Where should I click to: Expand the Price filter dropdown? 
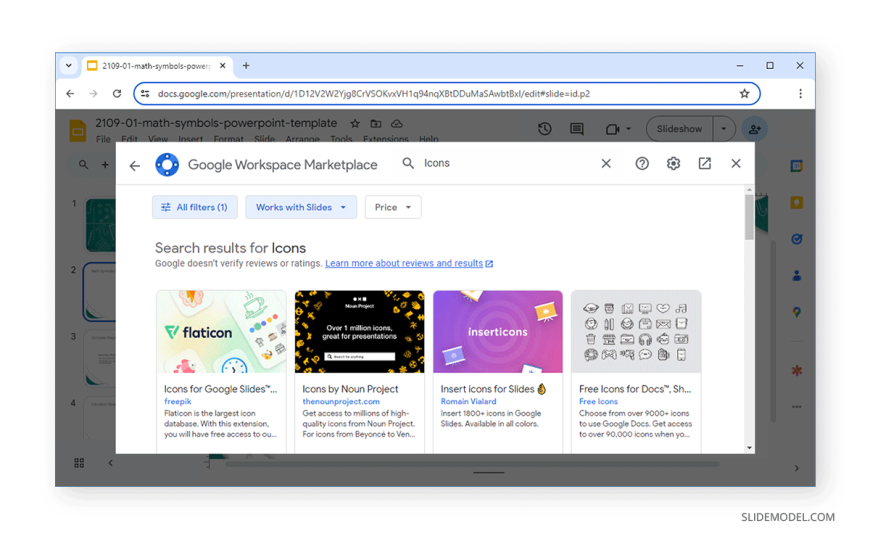(393, 207)
